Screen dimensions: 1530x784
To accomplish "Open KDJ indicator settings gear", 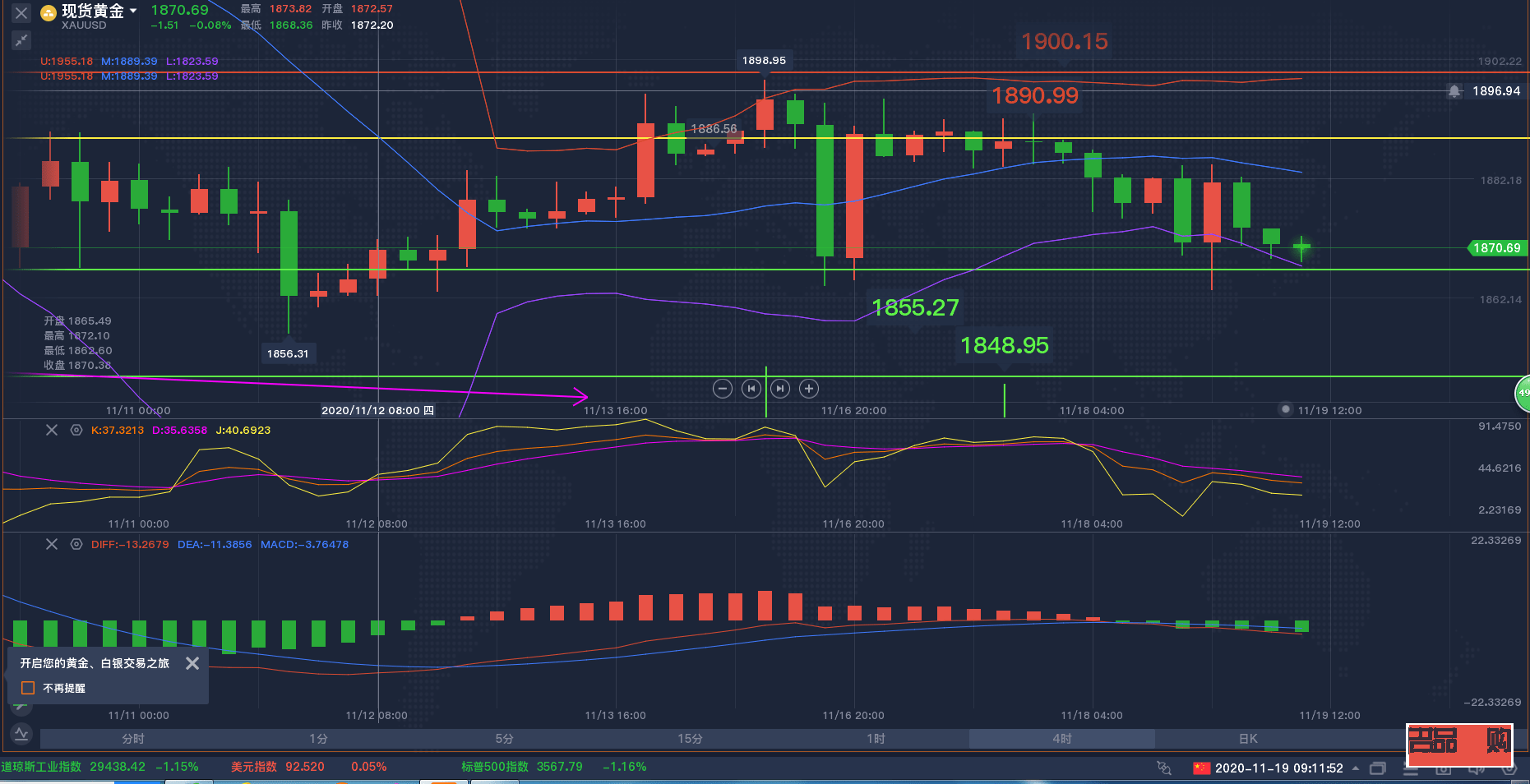I will 76,430.
